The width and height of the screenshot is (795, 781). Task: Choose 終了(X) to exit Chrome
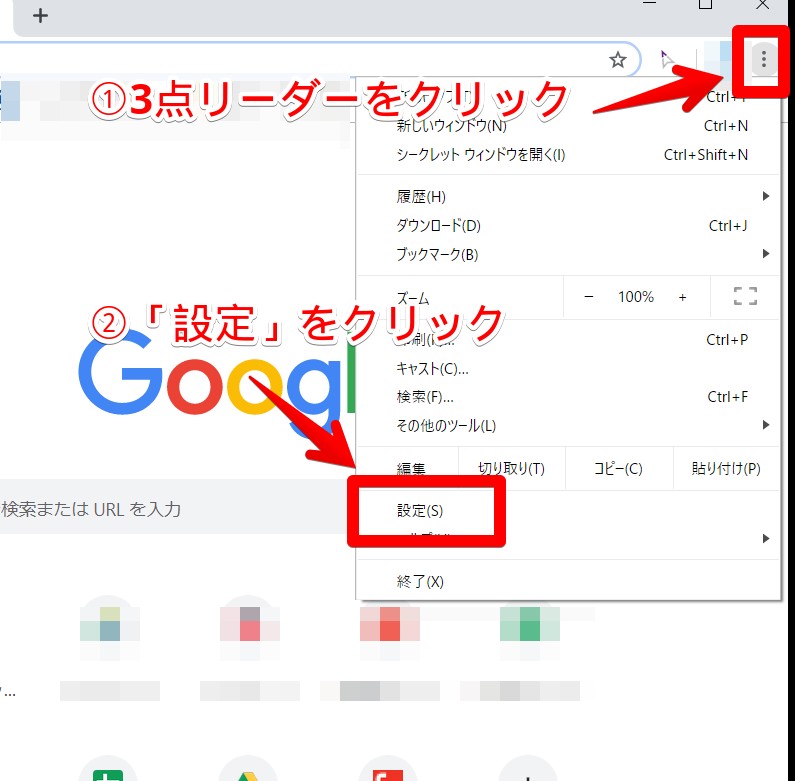click(x=420, y=581)
